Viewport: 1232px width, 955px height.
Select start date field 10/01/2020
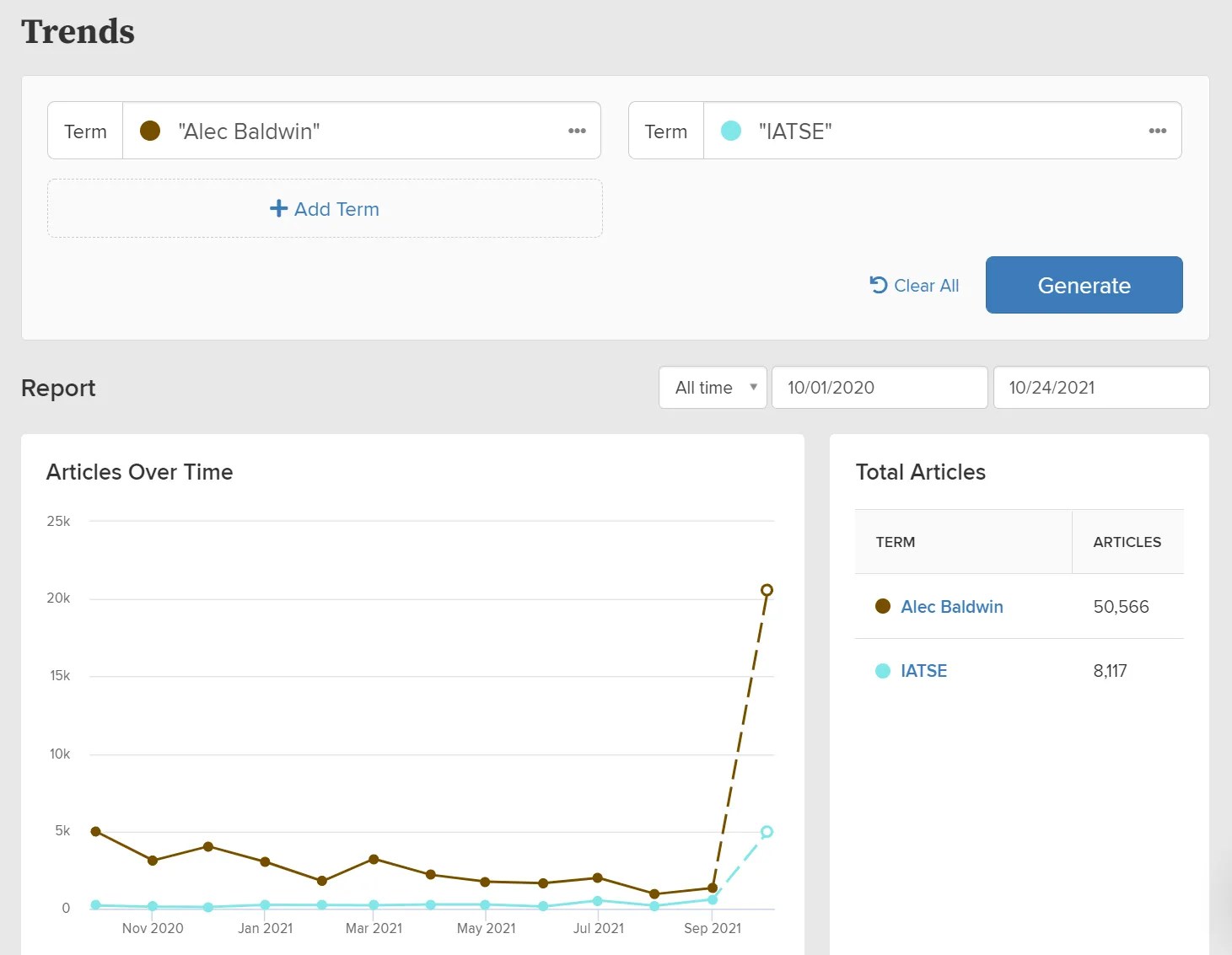pyautogui.click(x=880, y=388)
